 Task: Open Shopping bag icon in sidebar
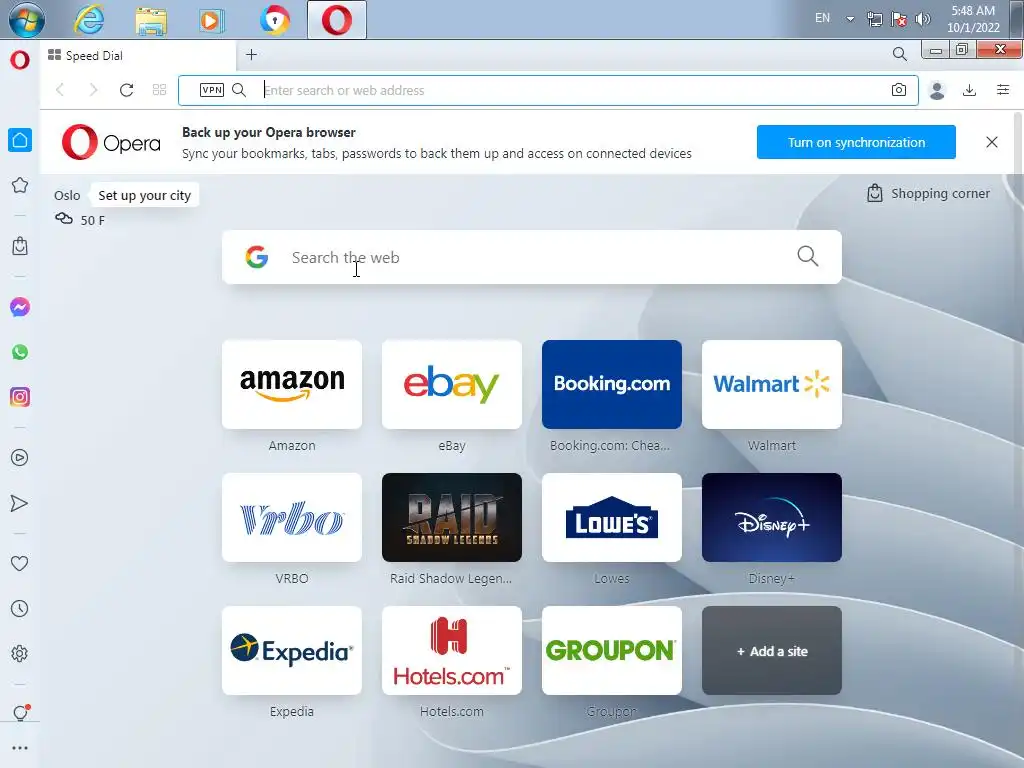point(20,246)
